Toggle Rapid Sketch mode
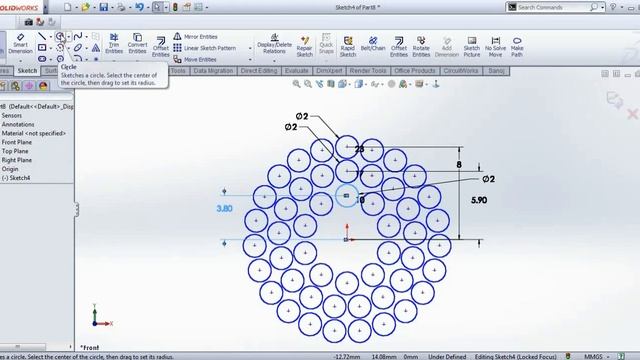Screen dimensions: 640x360 348,46
